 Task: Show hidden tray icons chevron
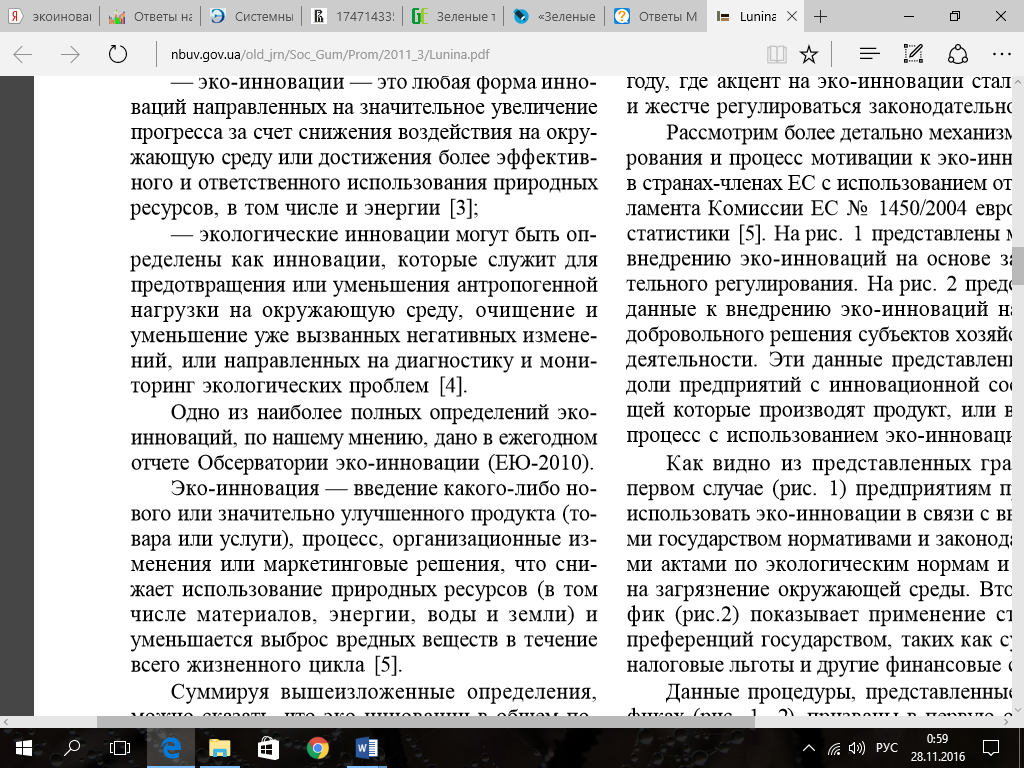click(808, 748)
